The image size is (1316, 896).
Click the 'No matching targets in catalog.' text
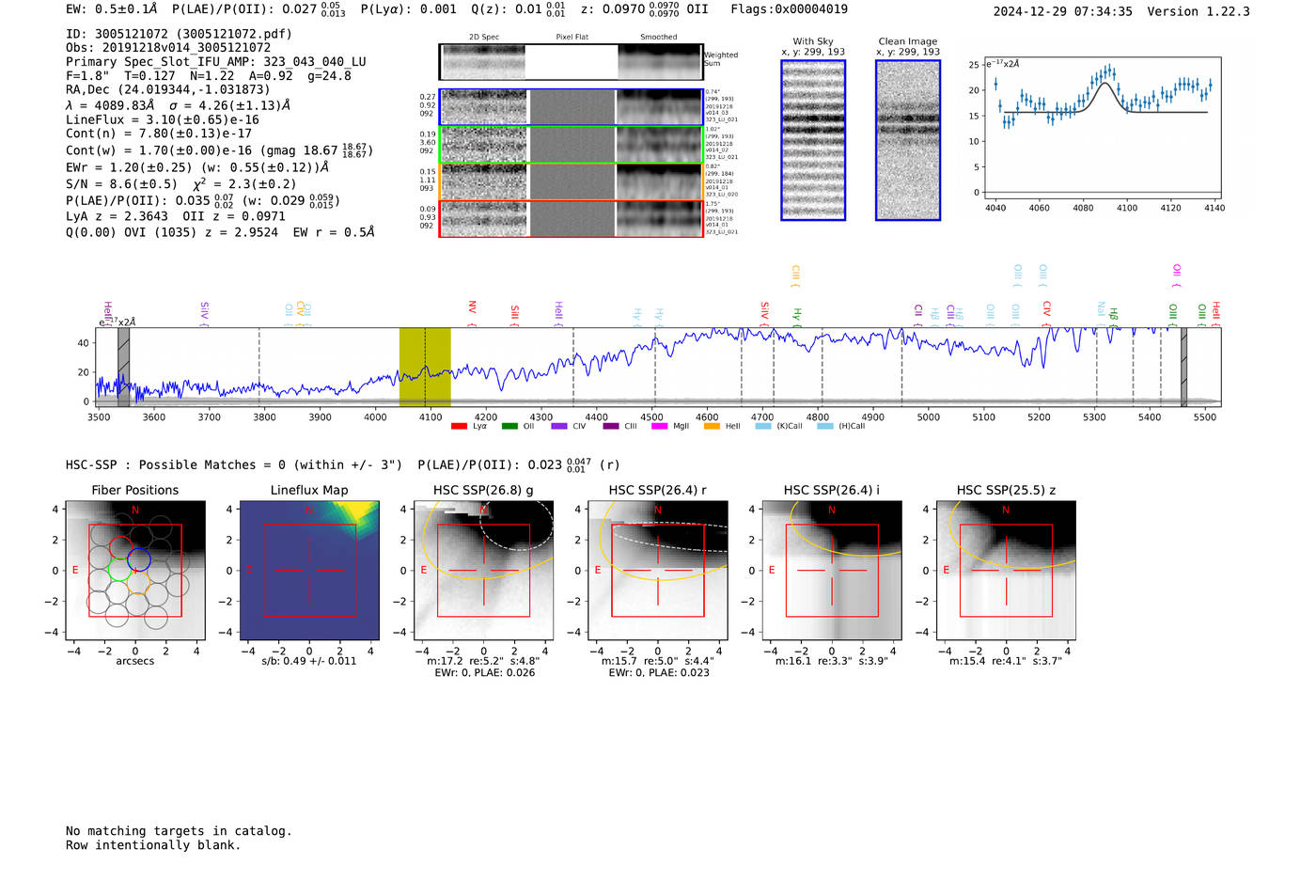pos(179,831)
